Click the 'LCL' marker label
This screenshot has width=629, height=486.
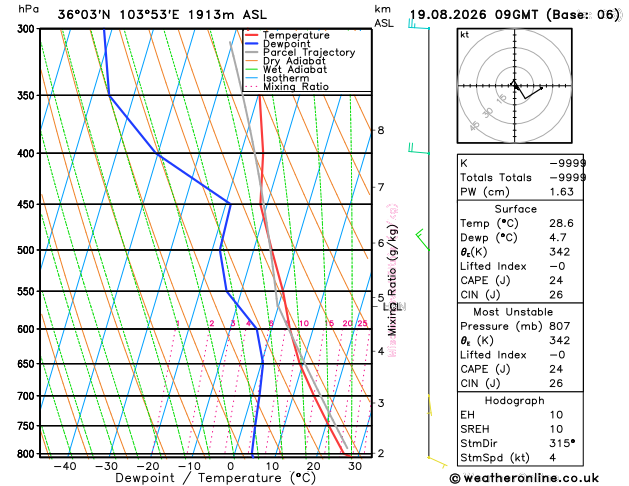394,307
